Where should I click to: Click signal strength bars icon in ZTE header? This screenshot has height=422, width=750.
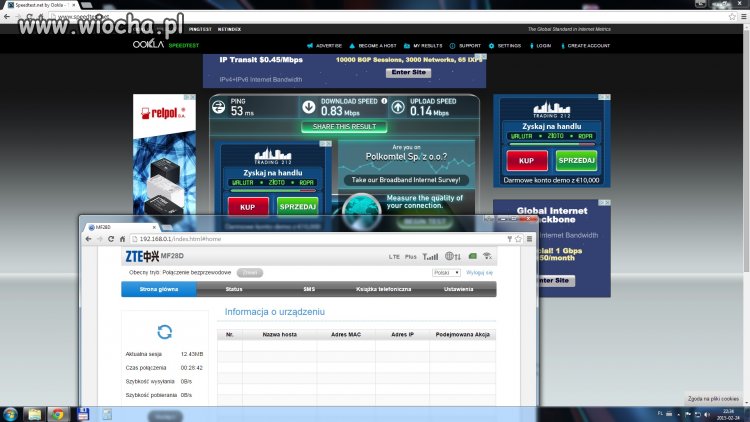[430, 256]
